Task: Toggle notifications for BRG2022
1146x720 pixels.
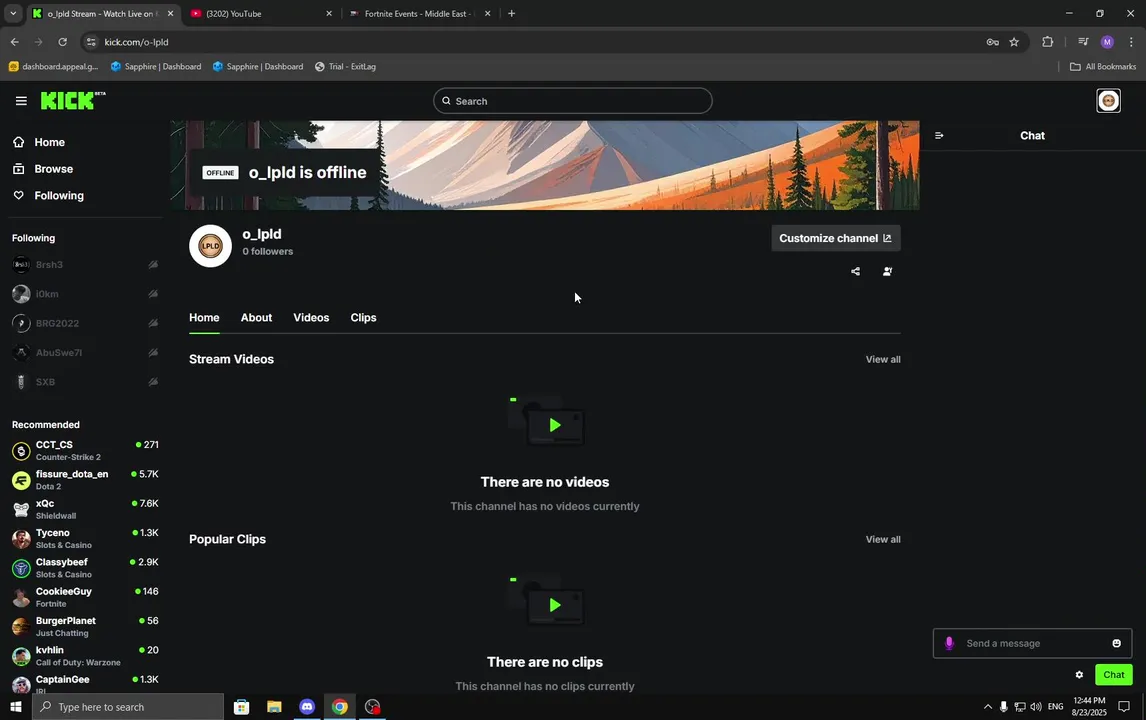Action: pos(153,323)
